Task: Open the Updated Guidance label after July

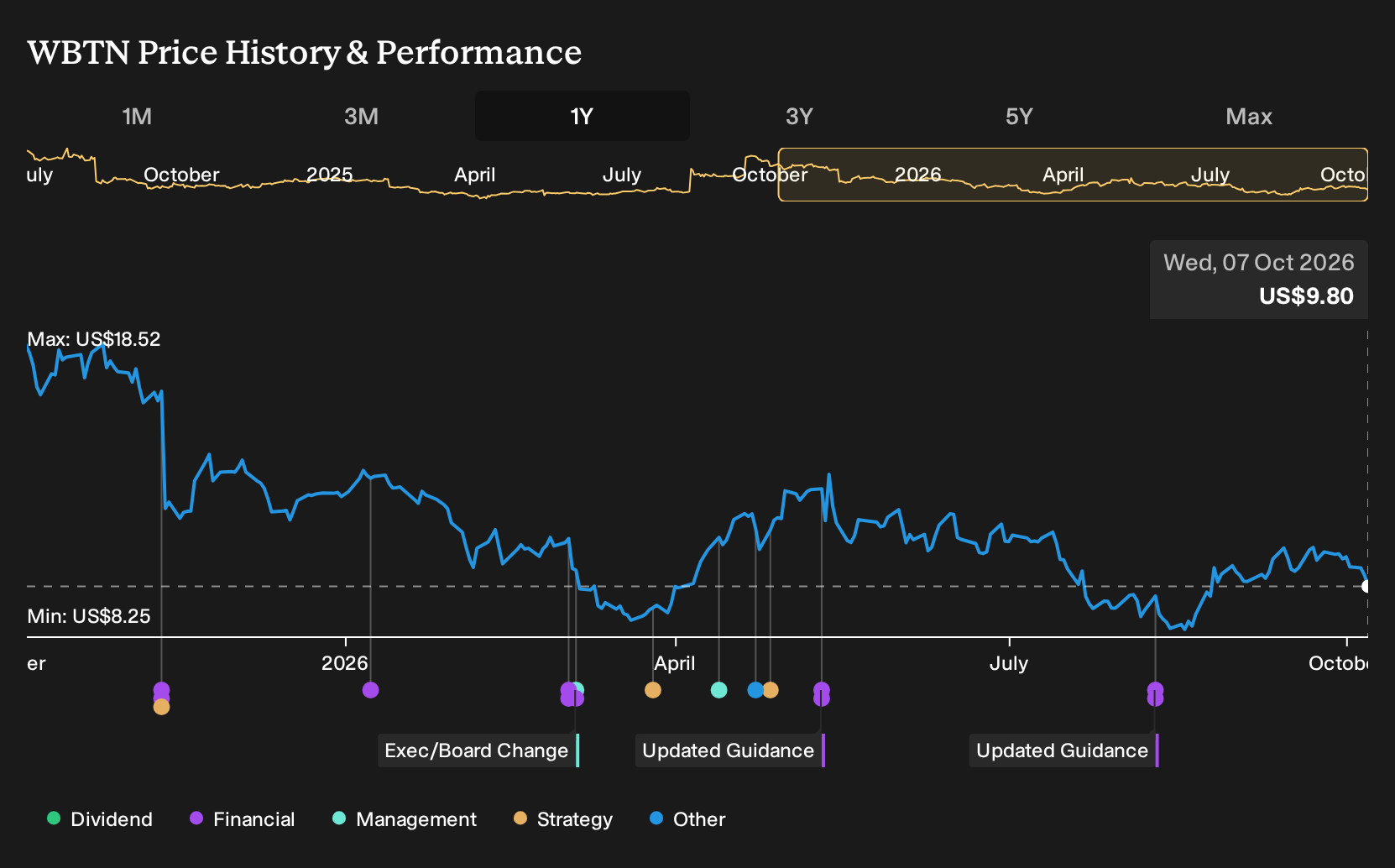Action: coord(1064,750)
